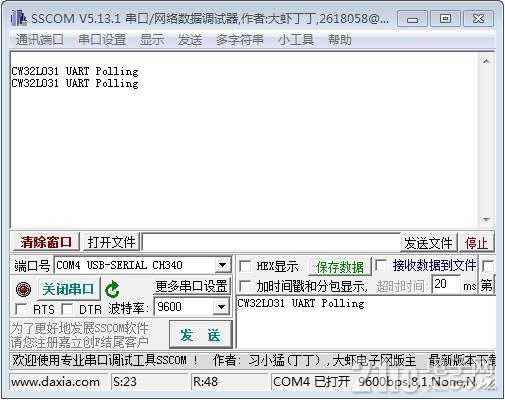Click the timeout field showing 20

point(446,284)
